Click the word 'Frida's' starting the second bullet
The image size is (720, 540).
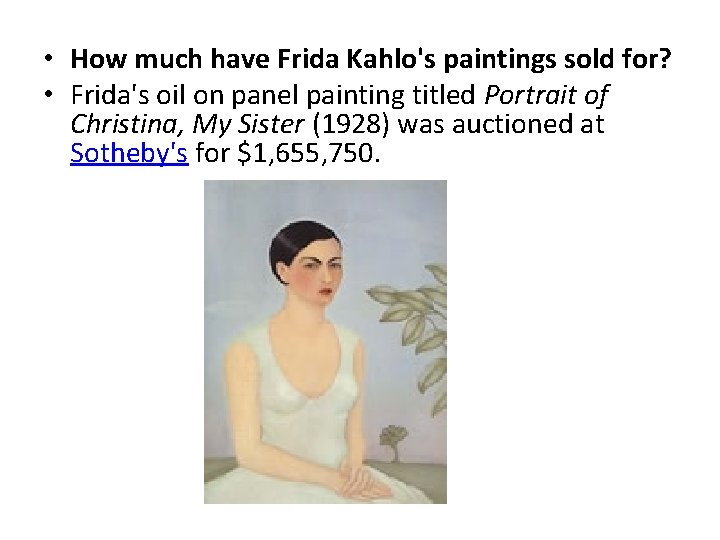[106, 94]
